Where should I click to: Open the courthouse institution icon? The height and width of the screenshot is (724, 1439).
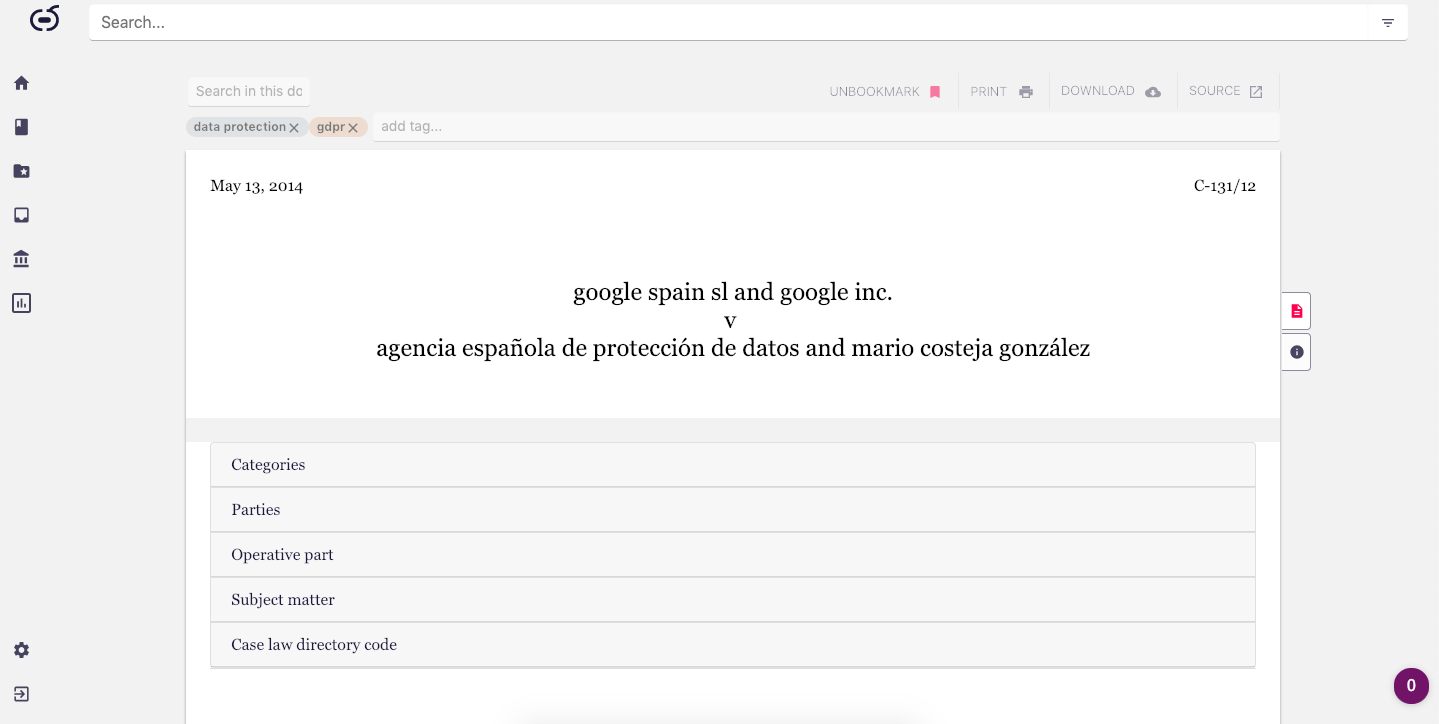tap(21, 259)
